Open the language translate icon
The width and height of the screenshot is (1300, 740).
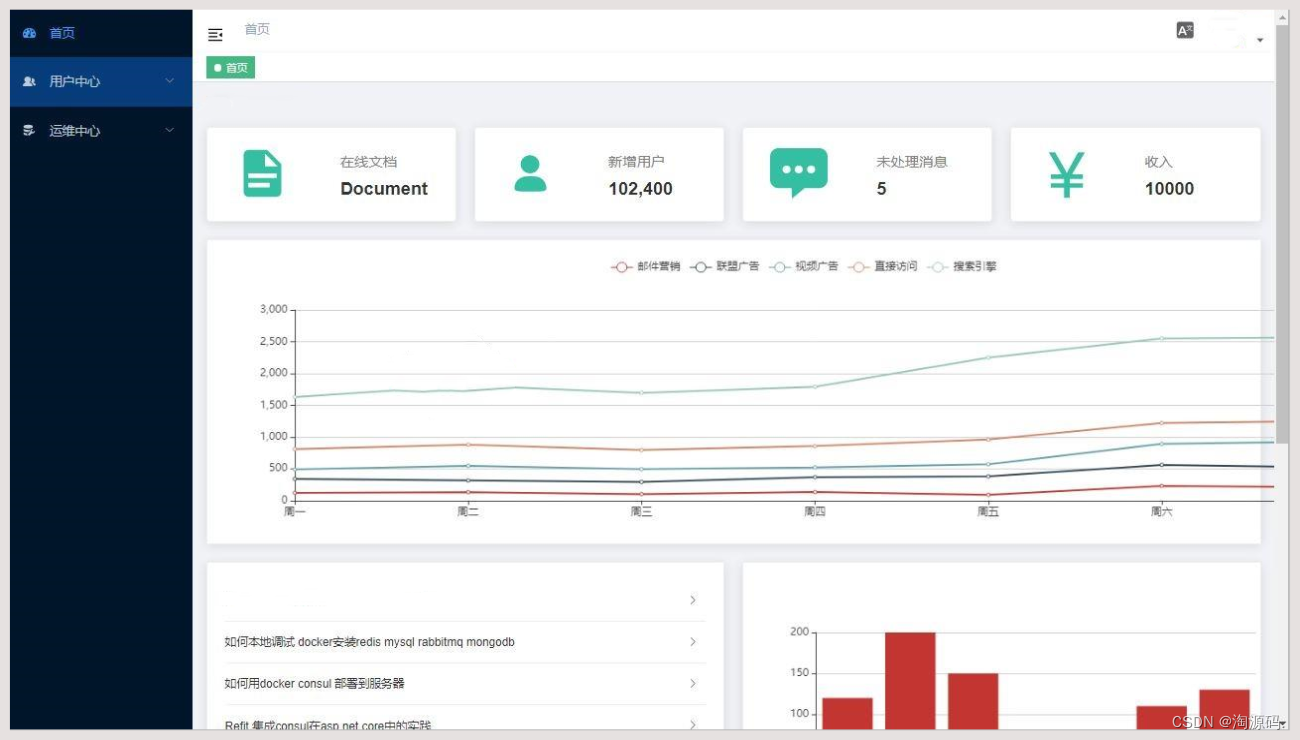tap(1185, 30)
